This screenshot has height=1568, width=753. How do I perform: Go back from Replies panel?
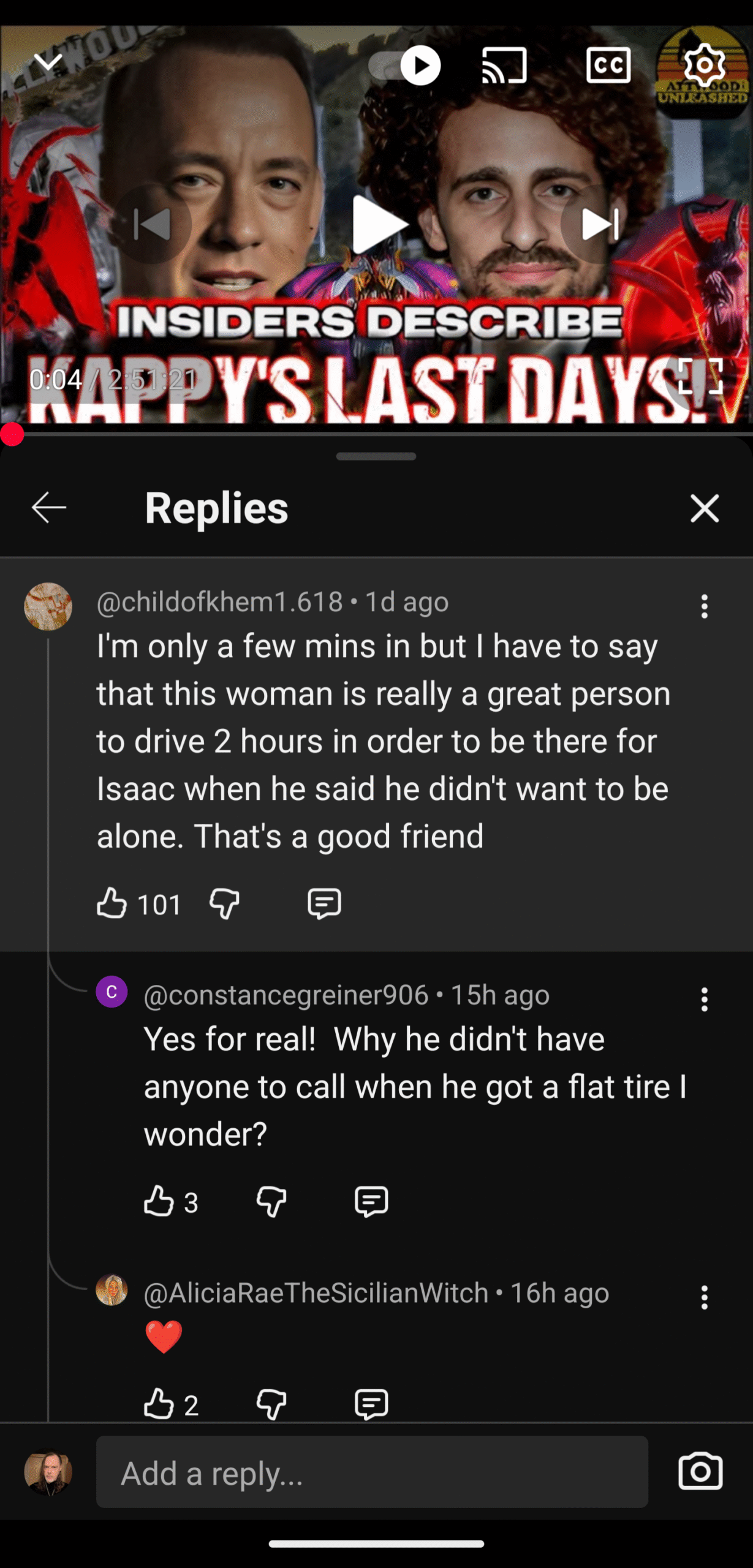(x=49, y=508)
